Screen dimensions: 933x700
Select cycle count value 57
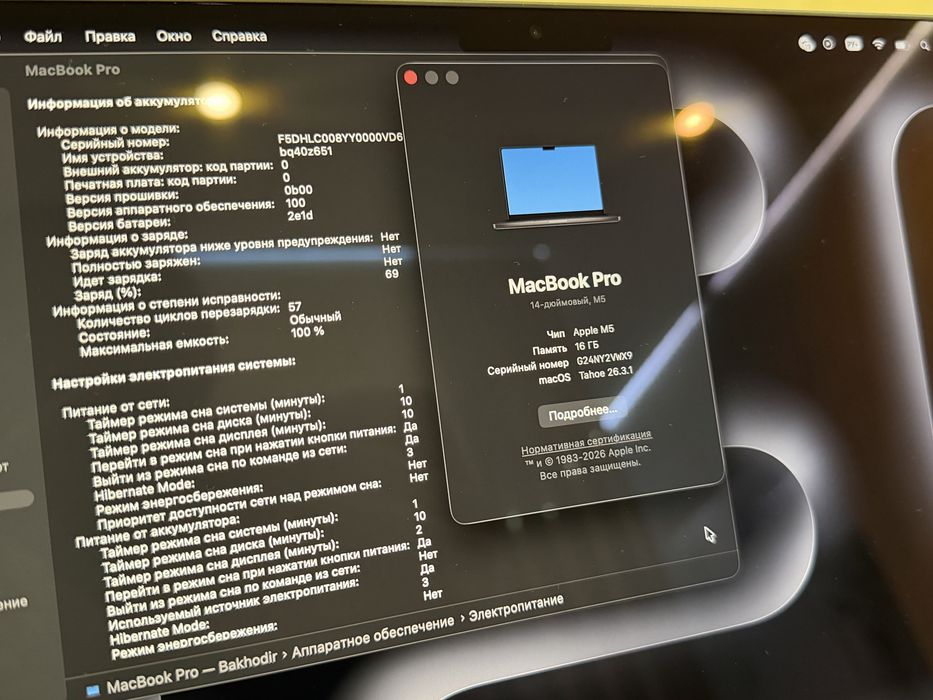coord(295,307)
